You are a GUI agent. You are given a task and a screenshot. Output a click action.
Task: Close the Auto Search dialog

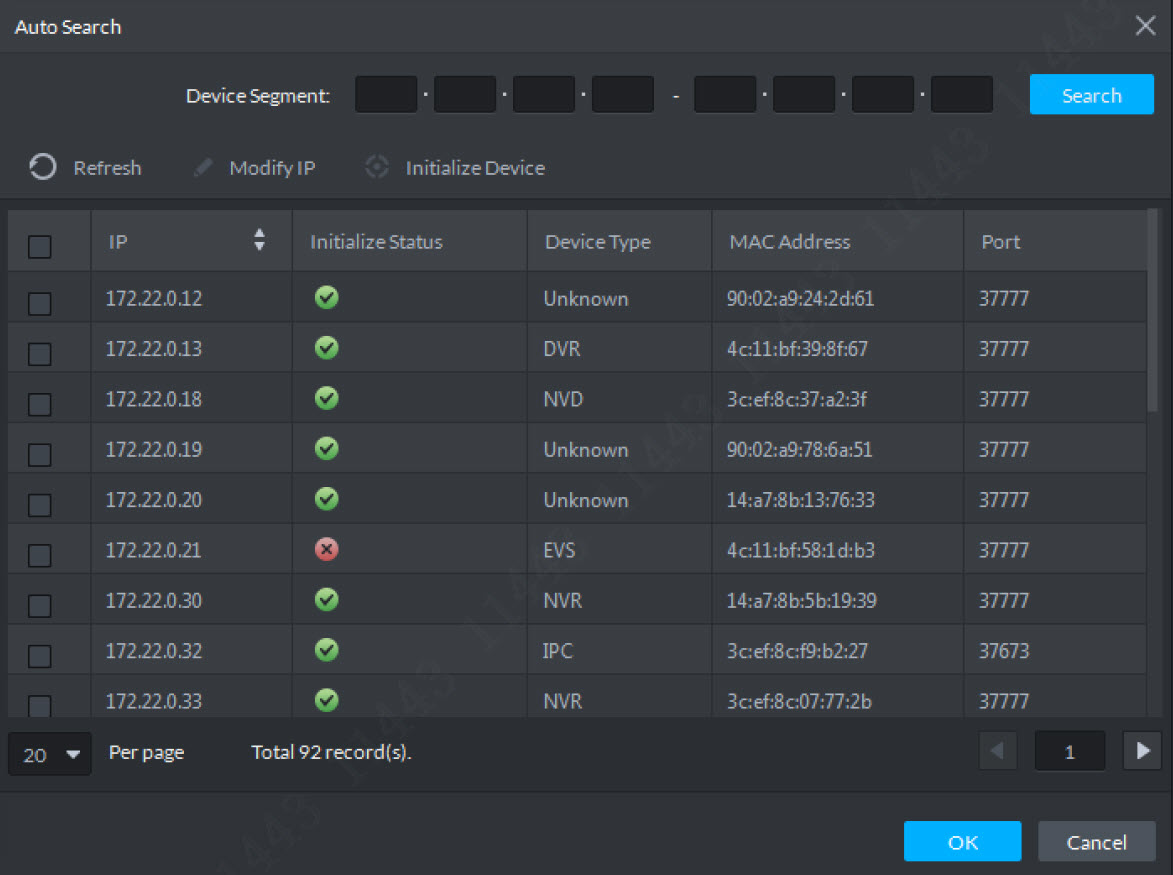[x=1145, y=26]
